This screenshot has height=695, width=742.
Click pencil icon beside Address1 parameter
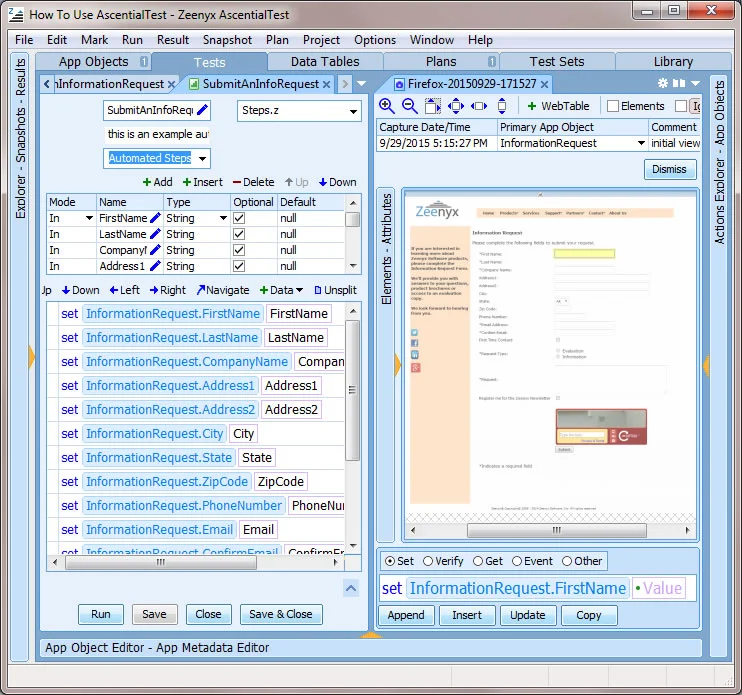pyautogui.click(x=155, y=266)
